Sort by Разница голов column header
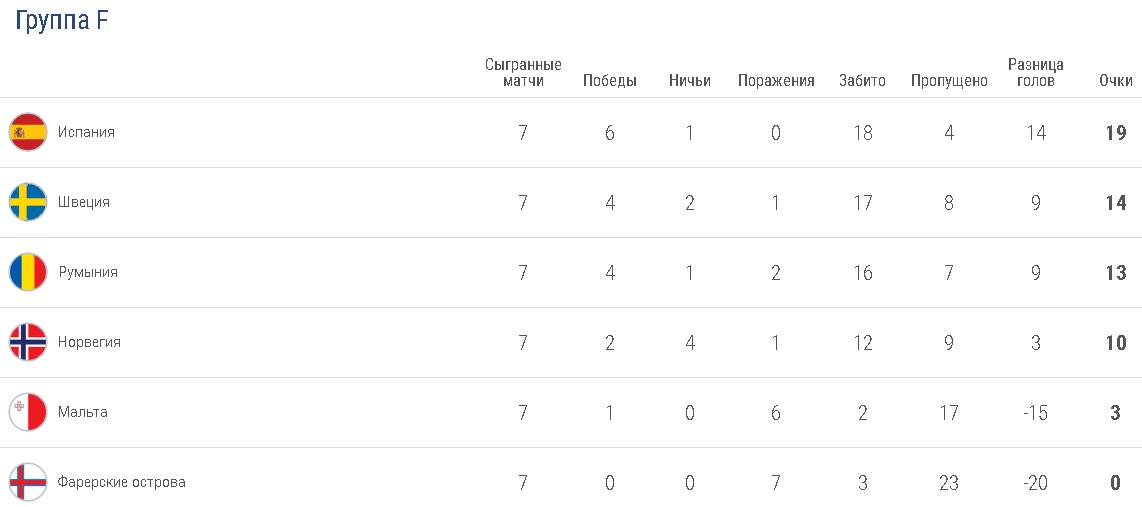The height and width of the screenshot is (507, 1142). (x=1036, y=73)
